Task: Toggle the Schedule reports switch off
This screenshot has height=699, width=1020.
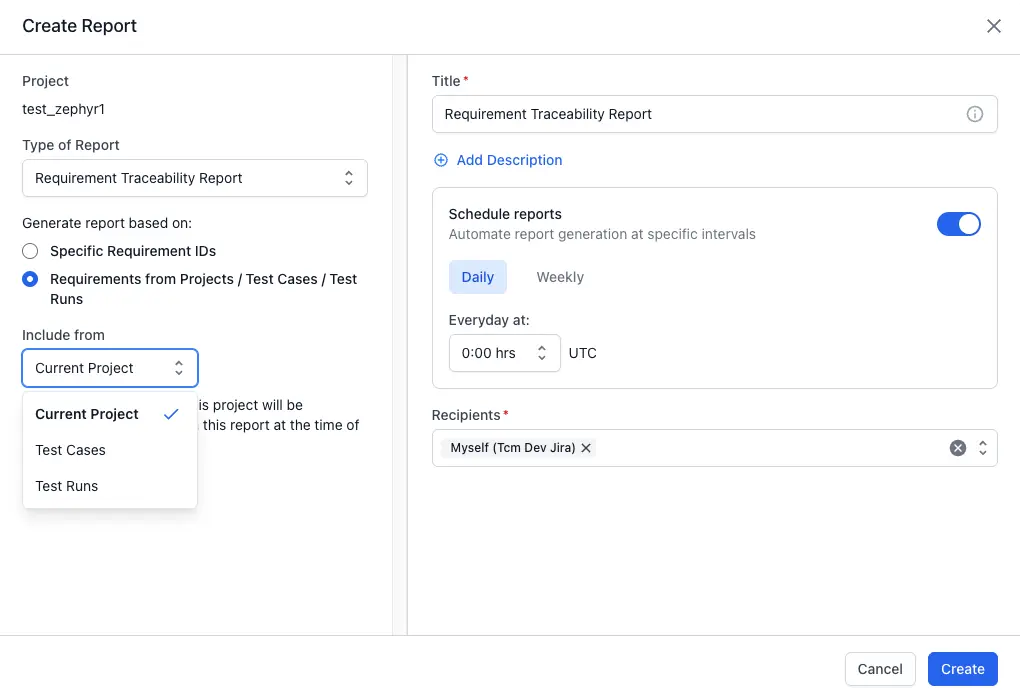Action: pyautogui.click(x=958, y=224)
